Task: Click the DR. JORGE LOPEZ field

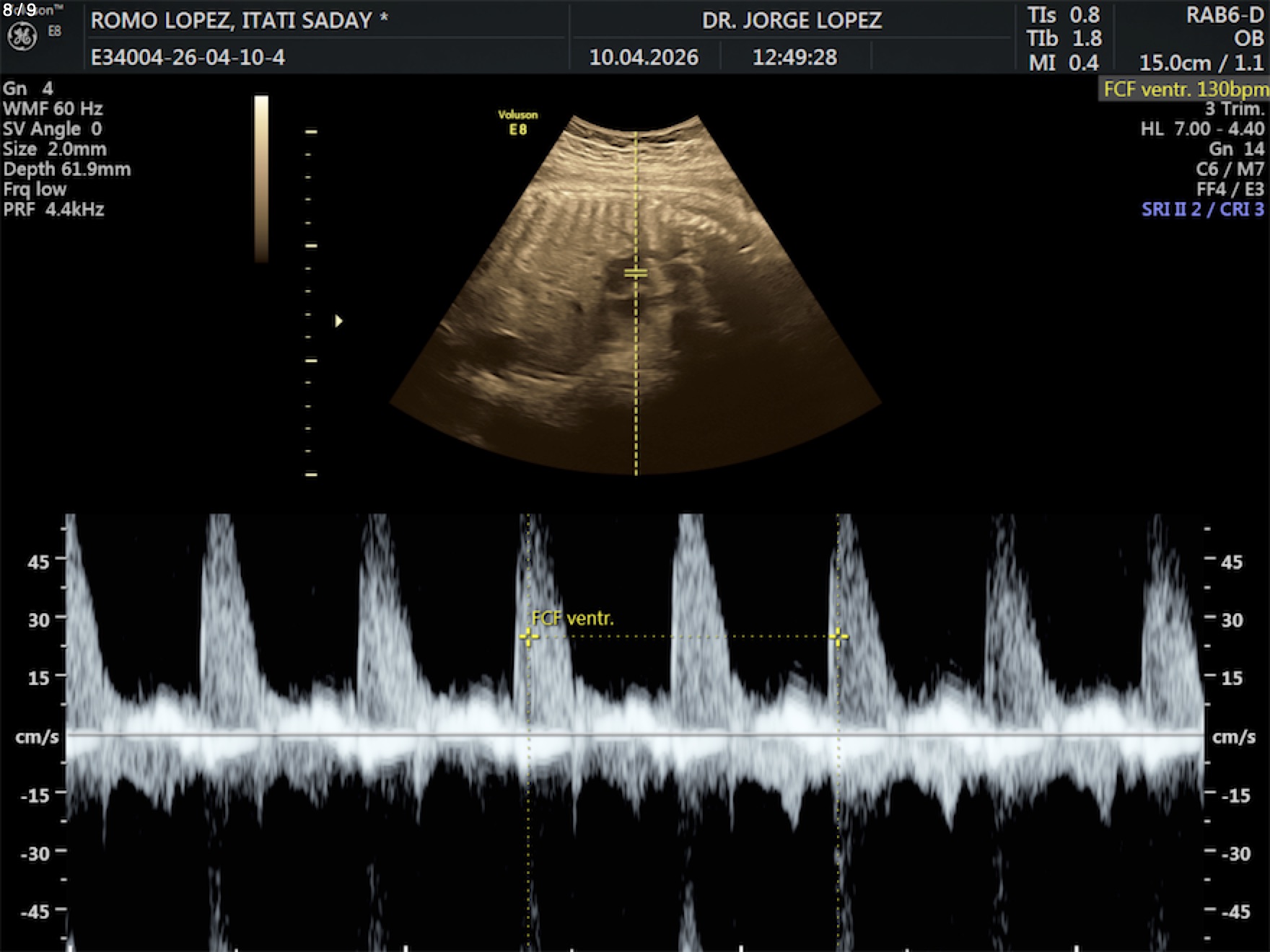Action: [792, 20]
